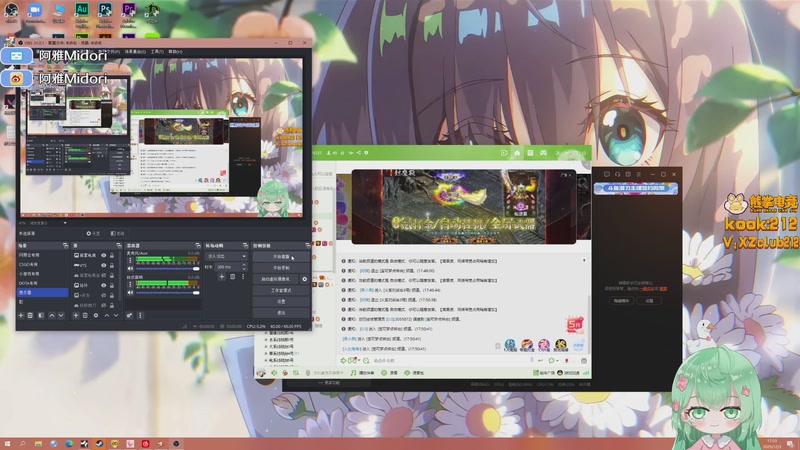Toggle lock on the VTS source

point(112,265)
